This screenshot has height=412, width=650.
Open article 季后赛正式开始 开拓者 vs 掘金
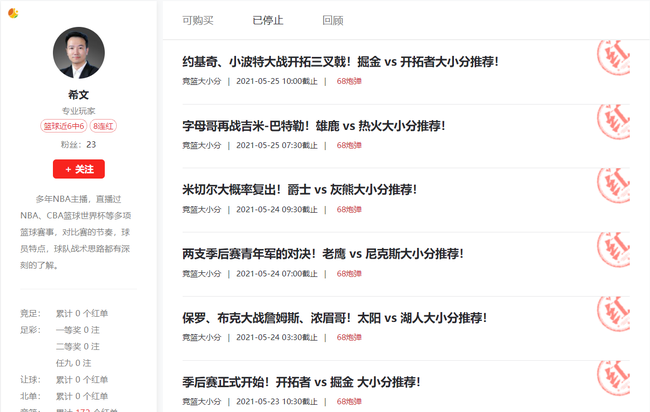(301, 382)
